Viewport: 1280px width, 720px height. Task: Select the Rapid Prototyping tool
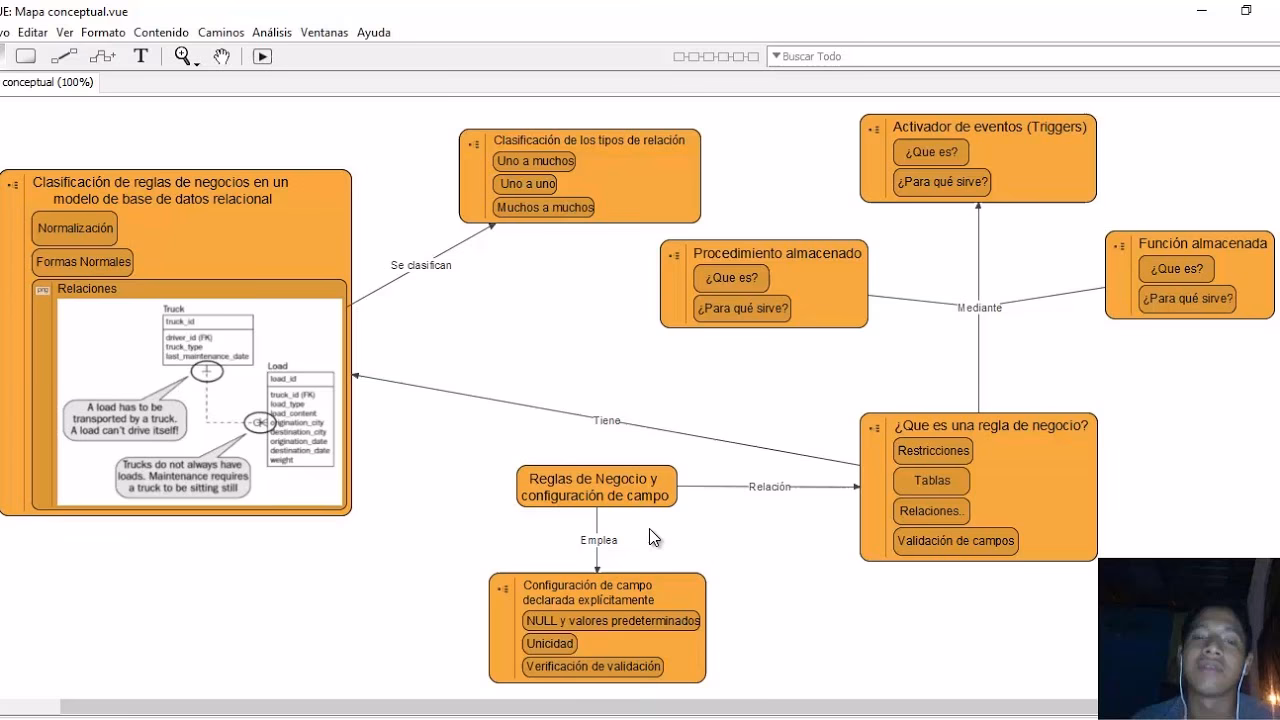coord(103,56)
